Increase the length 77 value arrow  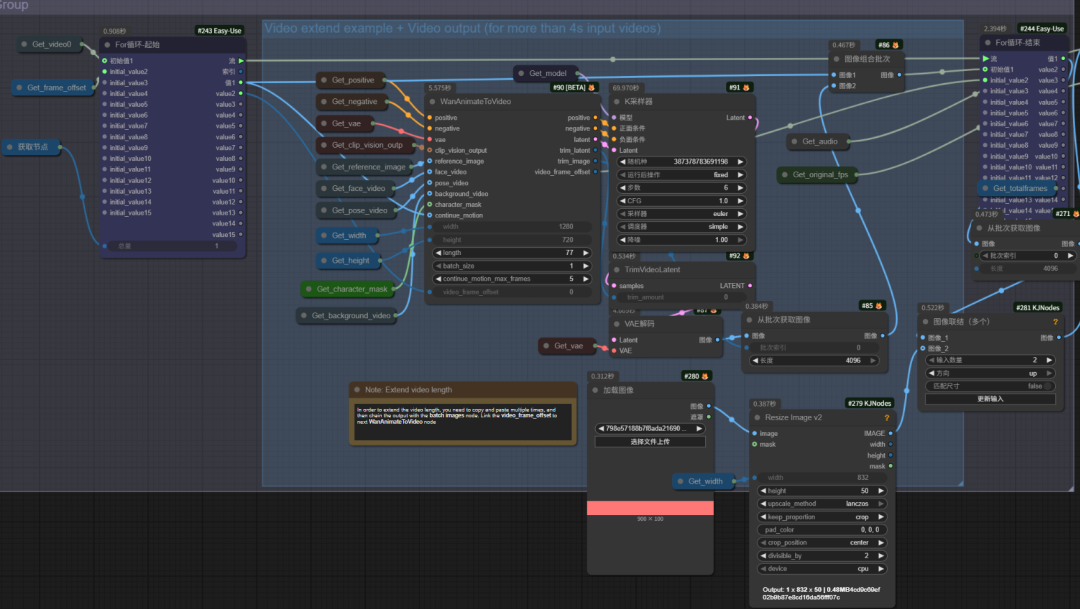tap(586, 253)
